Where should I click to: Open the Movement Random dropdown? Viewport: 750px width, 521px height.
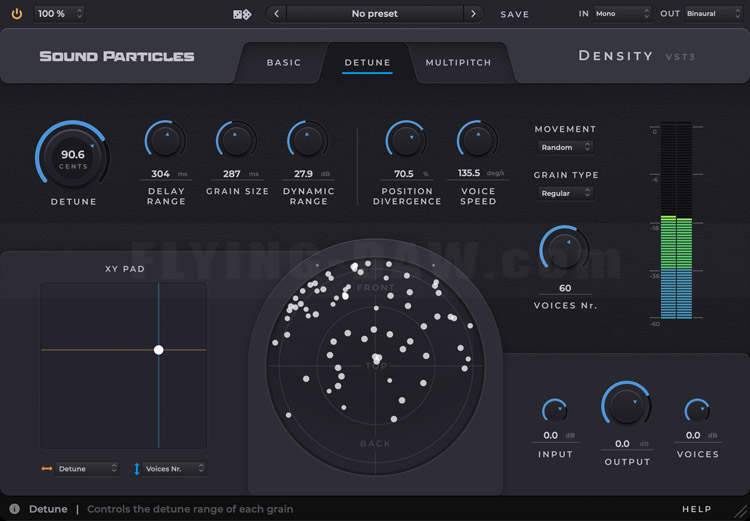click(x=565, y=147)
